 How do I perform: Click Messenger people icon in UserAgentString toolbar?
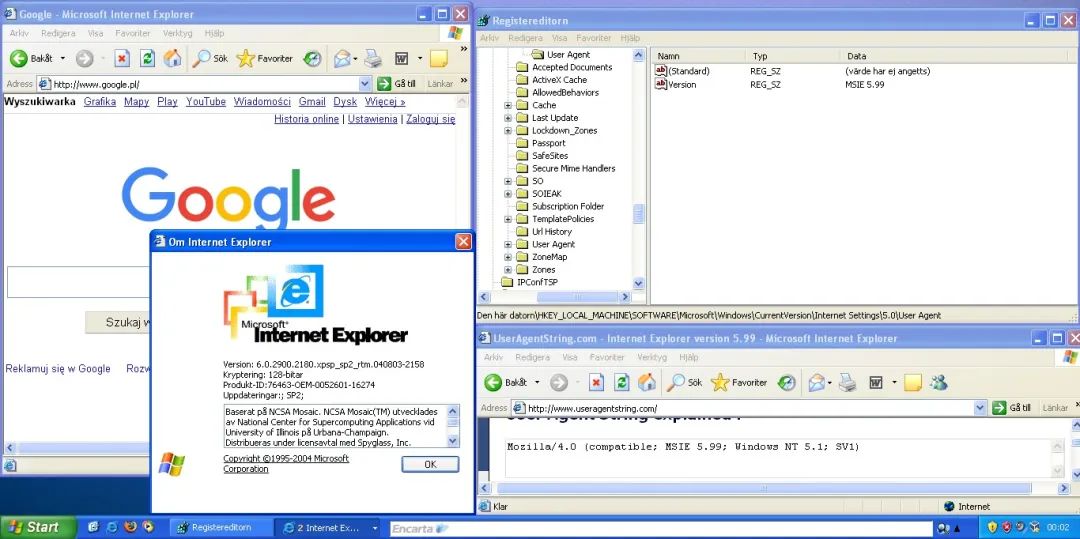coord(938,382)
